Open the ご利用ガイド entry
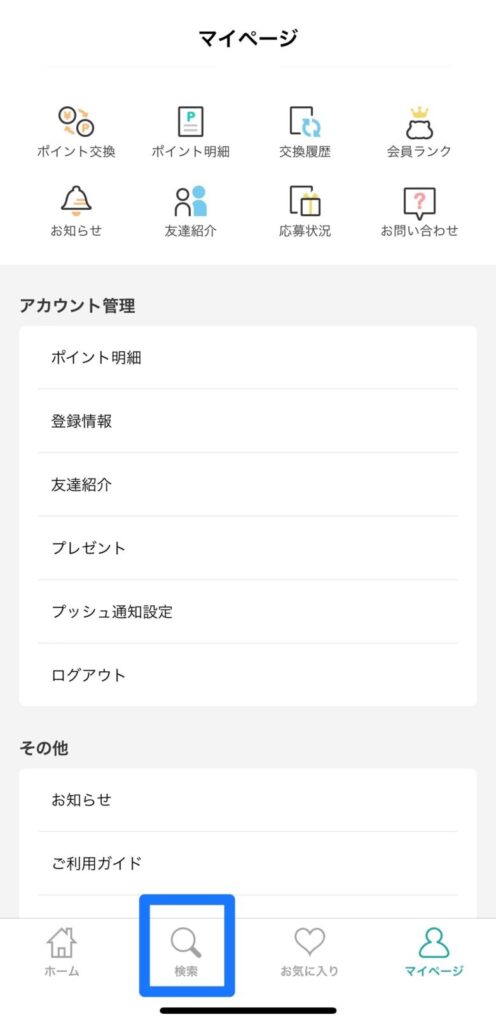Screen dimensions: 496x1024 (x=248, y=863)
